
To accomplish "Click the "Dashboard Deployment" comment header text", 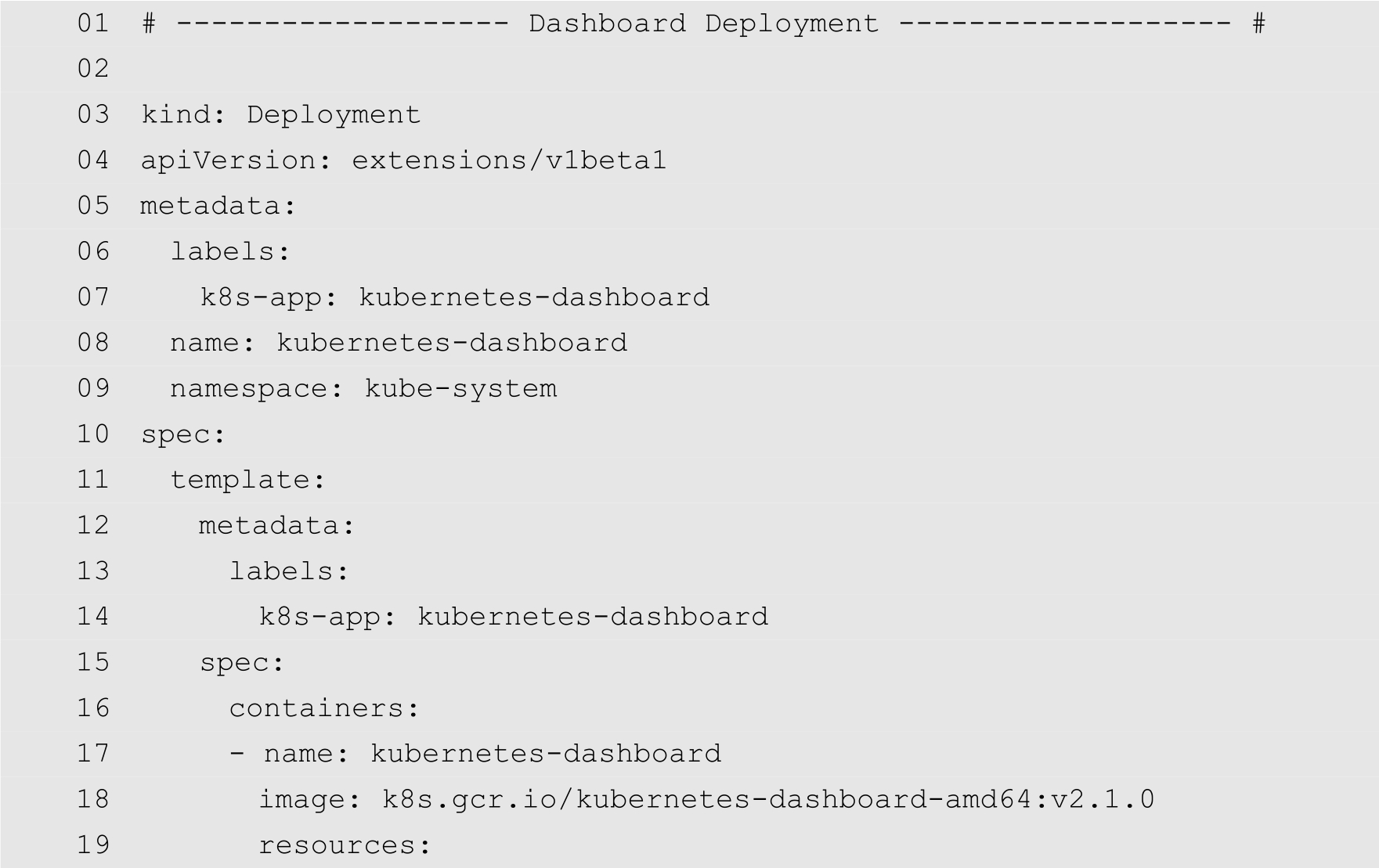I will pos(703,23).
